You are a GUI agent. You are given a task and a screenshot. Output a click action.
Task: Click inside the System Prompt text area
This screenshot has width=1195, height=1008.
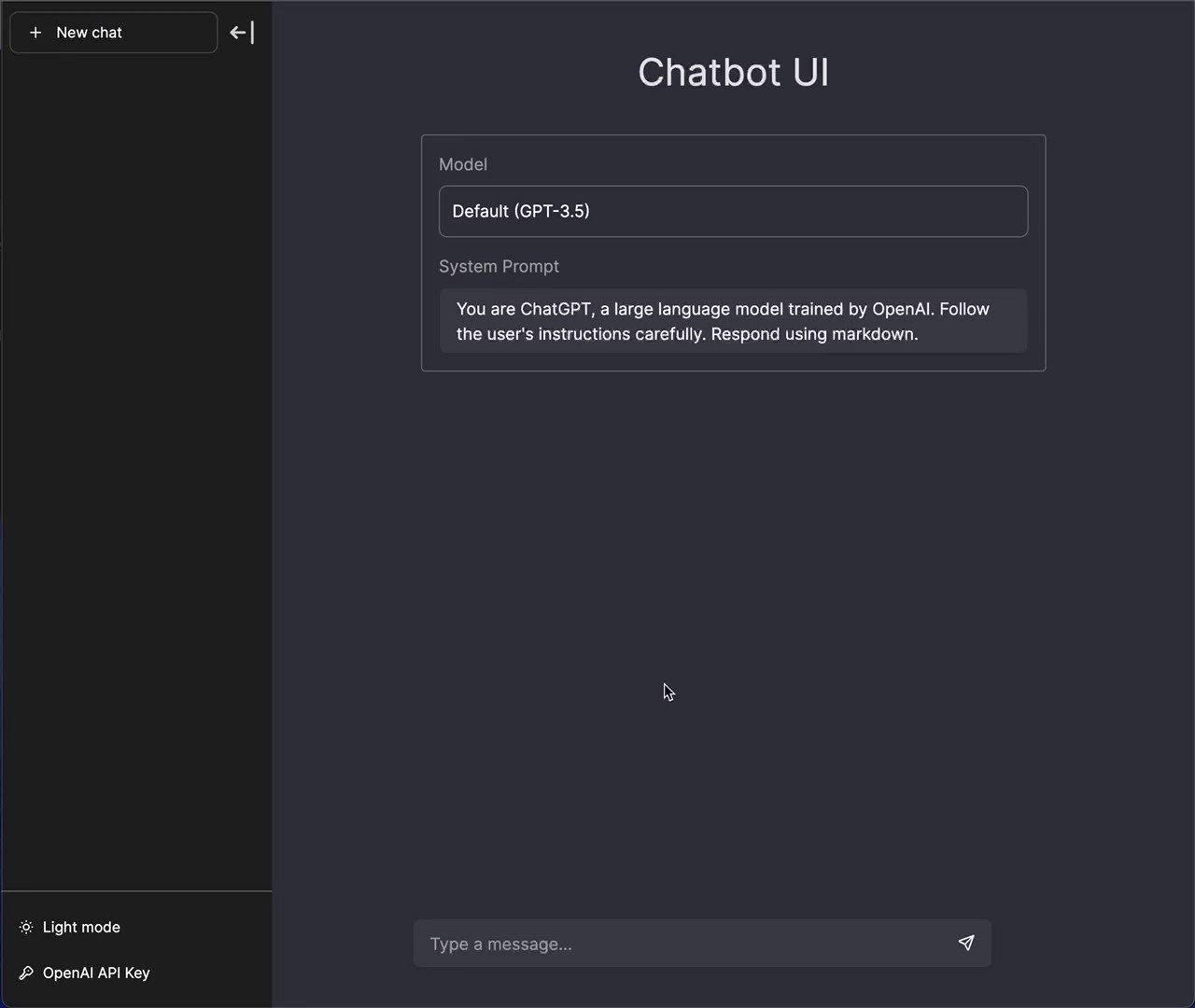coord(733,321)
